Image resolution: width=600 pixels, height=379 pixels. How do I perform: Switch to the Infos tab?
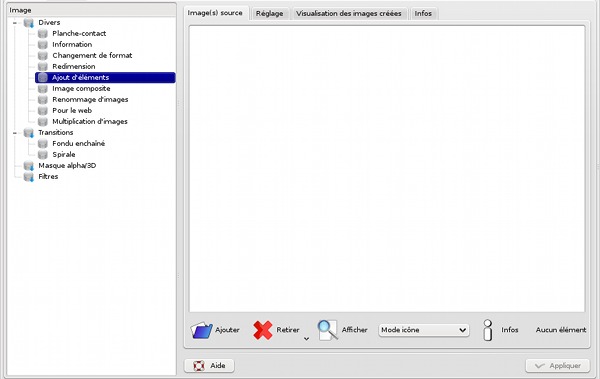point(423,14)
